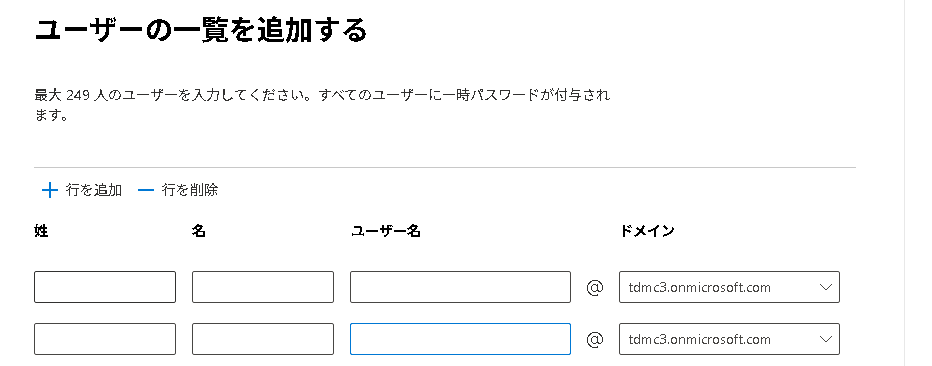Open the first row domain dropdown
Image resolution: width=932 pixels, height=366 pixels.
click(x=729, y=287)
